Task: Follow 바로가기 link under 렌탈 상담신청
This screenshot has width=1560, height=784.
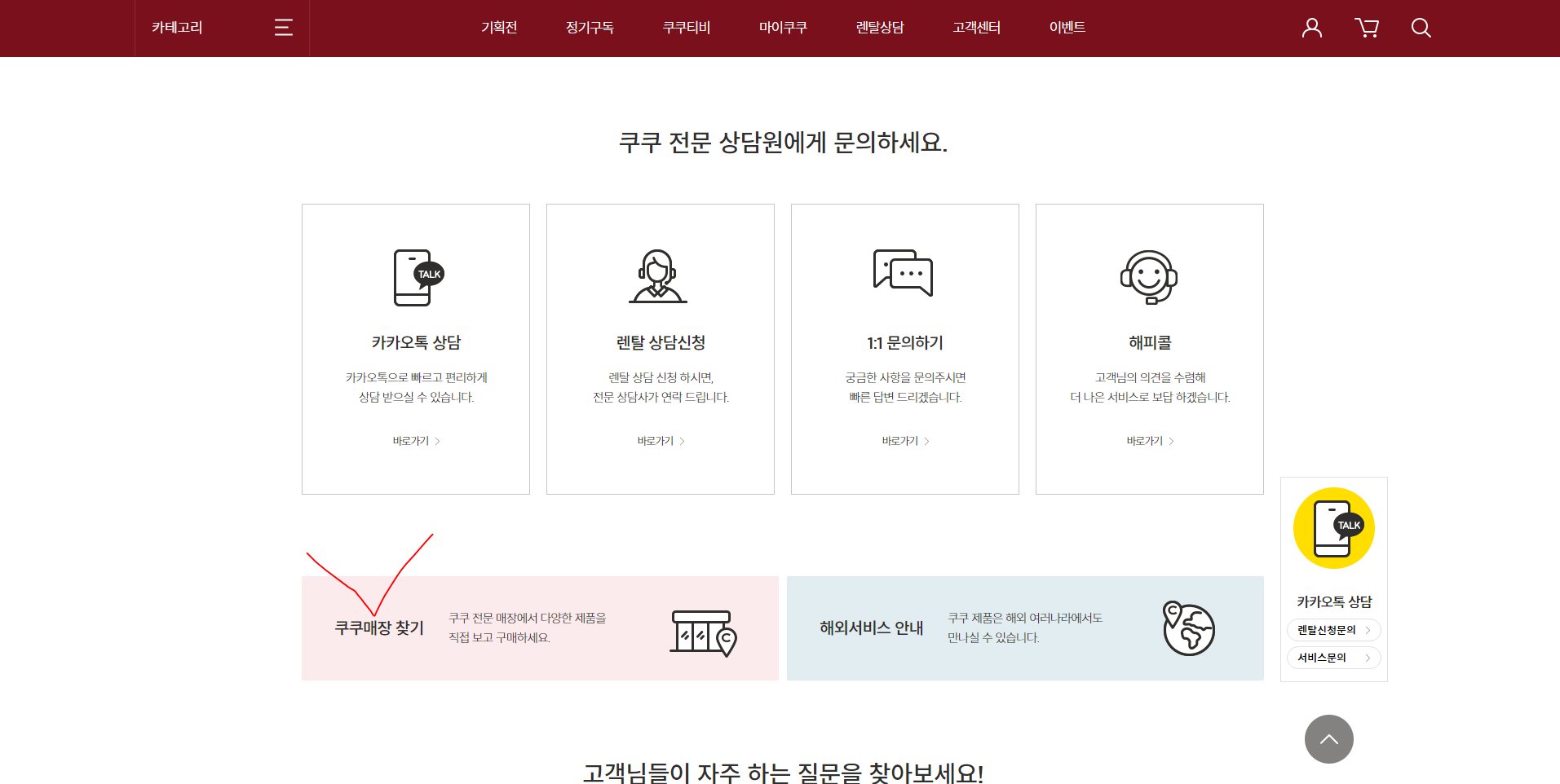Action: click(661, 441)
